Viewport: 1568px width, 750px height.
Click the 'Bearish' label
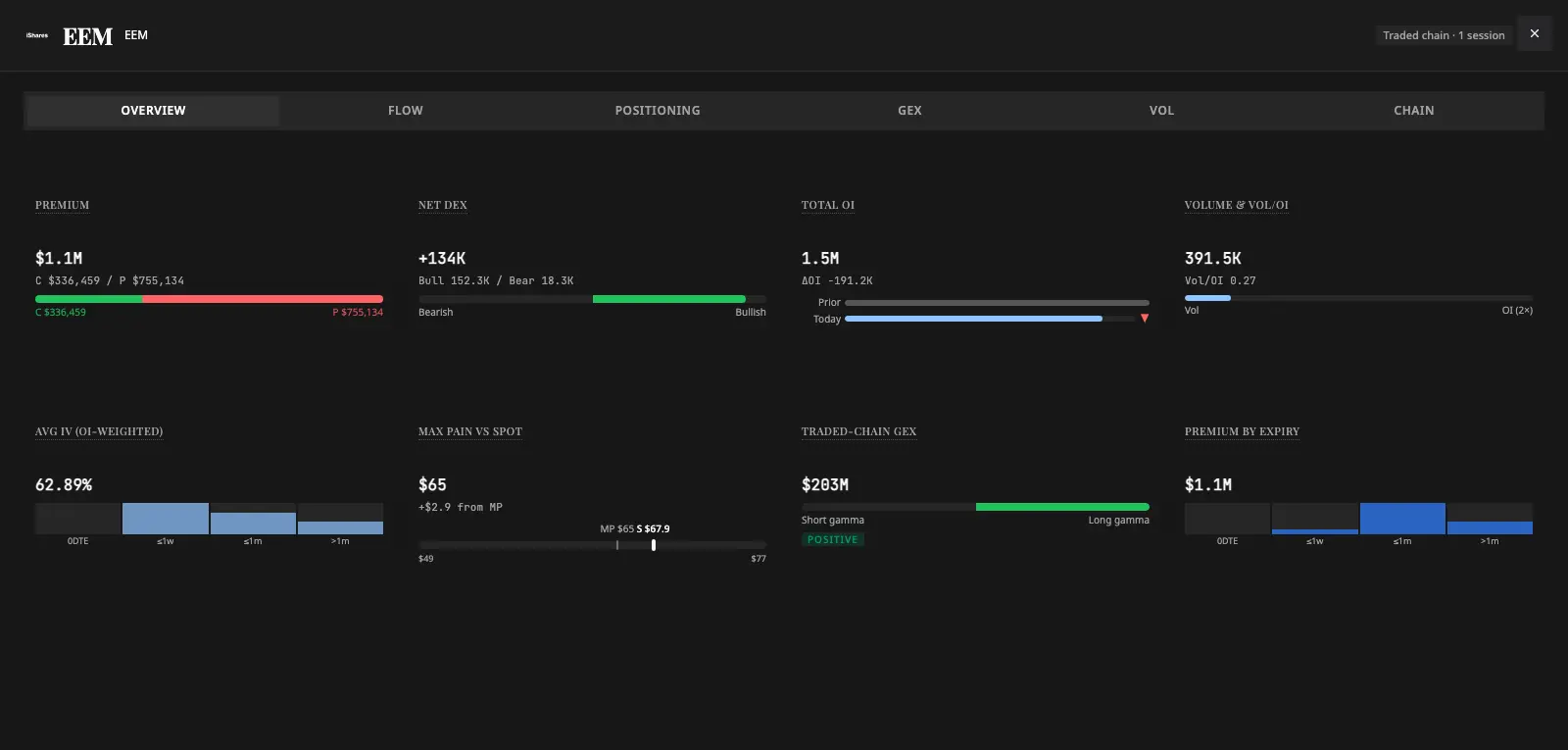tap(436, 312)
